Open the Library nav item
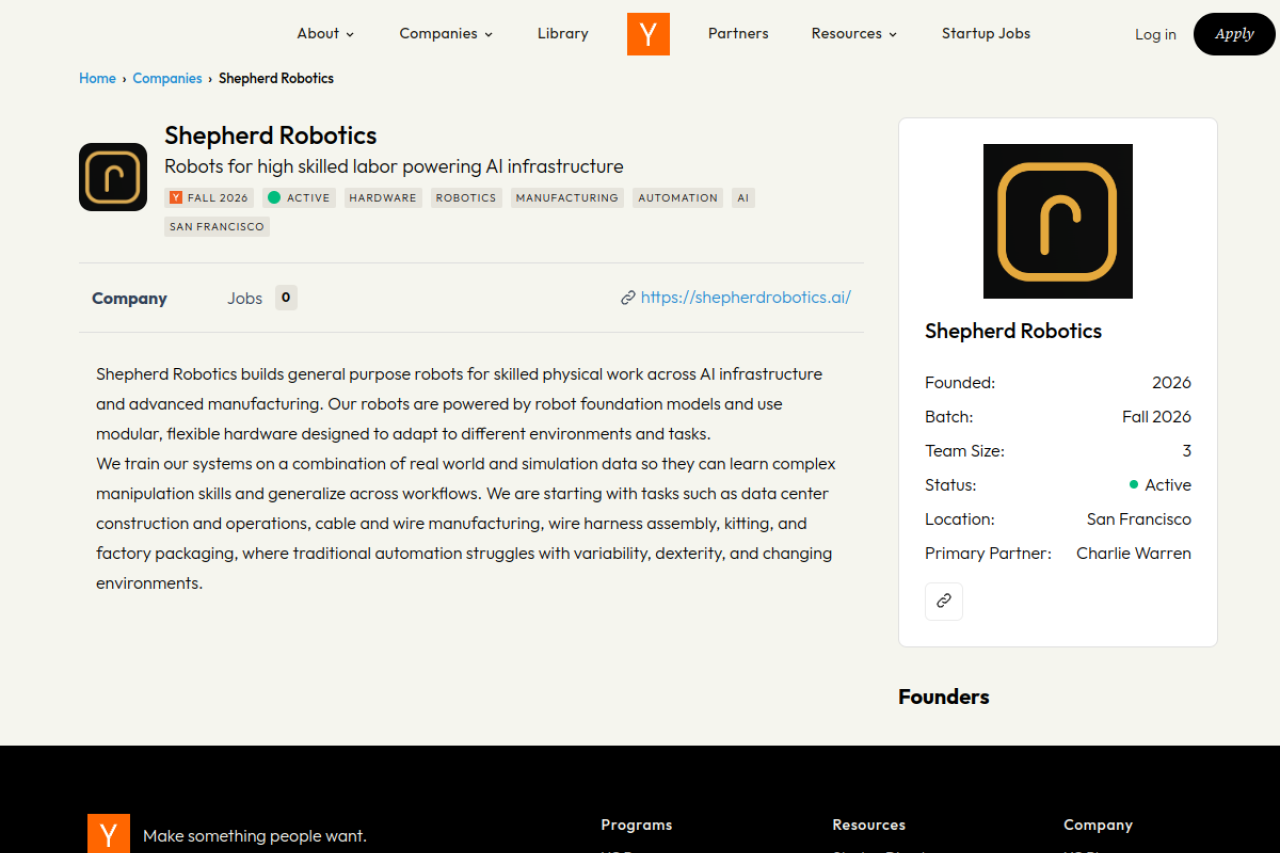1280x853 pixels. 563,34
